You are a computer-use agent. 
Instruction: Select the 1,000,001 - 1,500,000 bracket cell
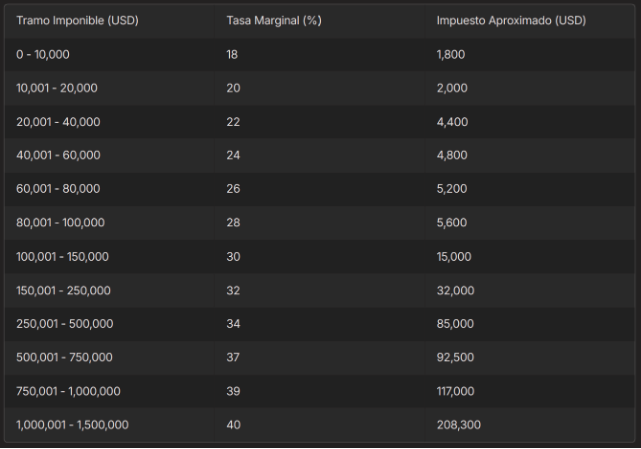pyautogui.click(x=72, y=425)
